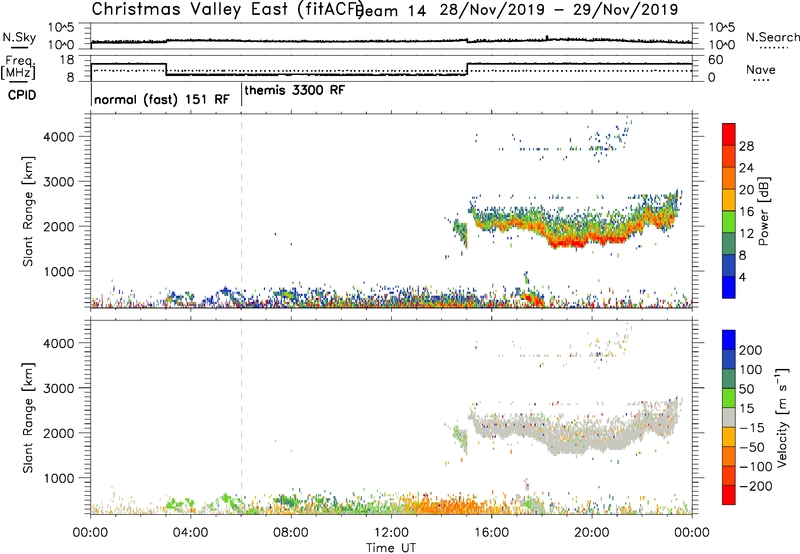Click the 4000 tick on power panel axis
Screen dimensions: 800x554
(x=59, y=137)
